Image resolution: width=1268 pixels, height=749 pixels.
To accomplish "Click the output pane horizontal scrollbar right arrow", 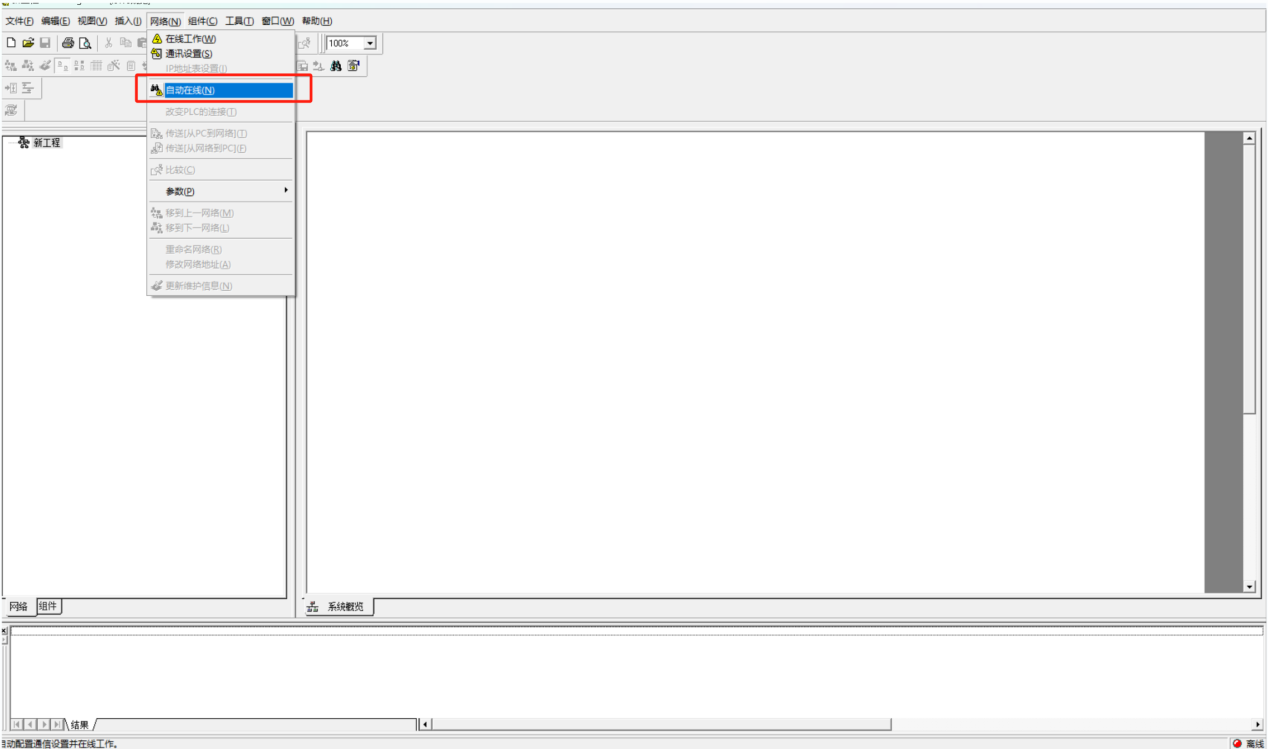I will click(x=1257, y=724).
